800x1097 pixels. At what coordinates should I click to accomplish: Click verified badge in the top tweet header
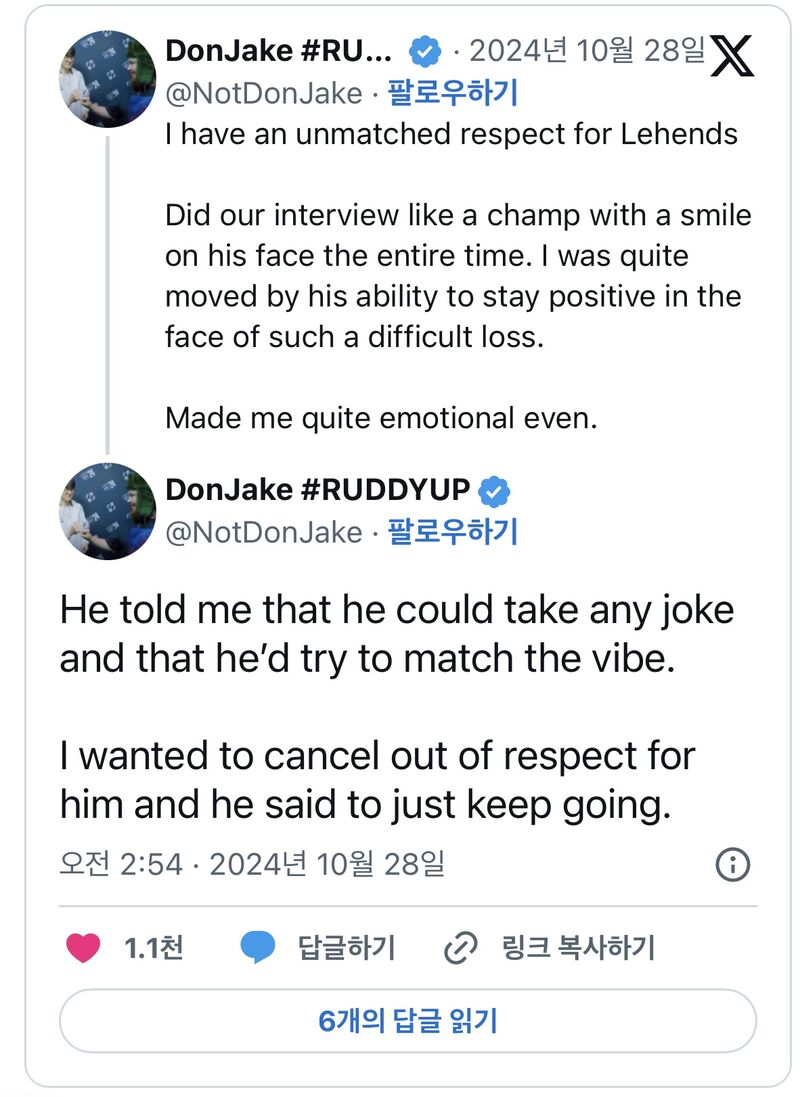click(x=428, y=50)
